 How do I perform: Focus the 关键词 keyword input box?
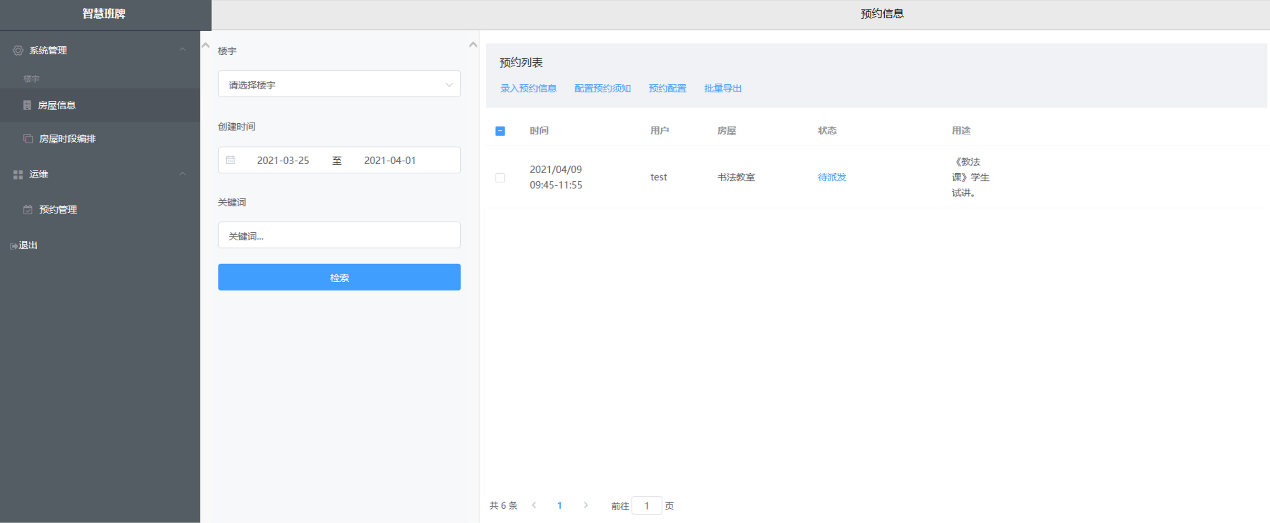pyautogui.click(x=339, y=235)
